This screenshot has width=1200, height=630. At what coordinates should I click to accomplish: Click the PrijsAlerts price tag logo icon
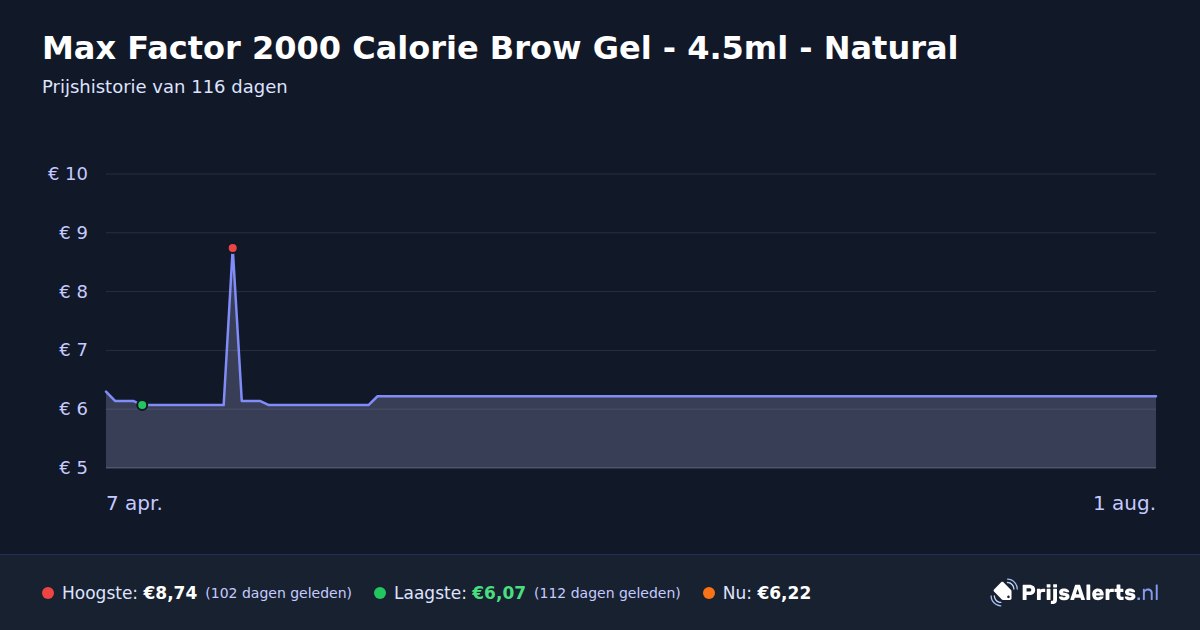click(x=1003, y=593)
